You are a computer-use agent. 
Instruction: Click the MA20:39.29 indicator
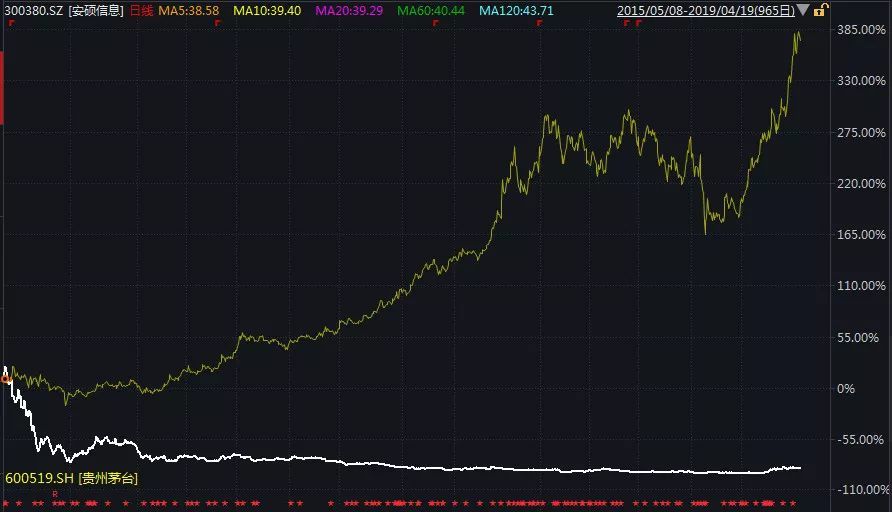click(349, 10)
